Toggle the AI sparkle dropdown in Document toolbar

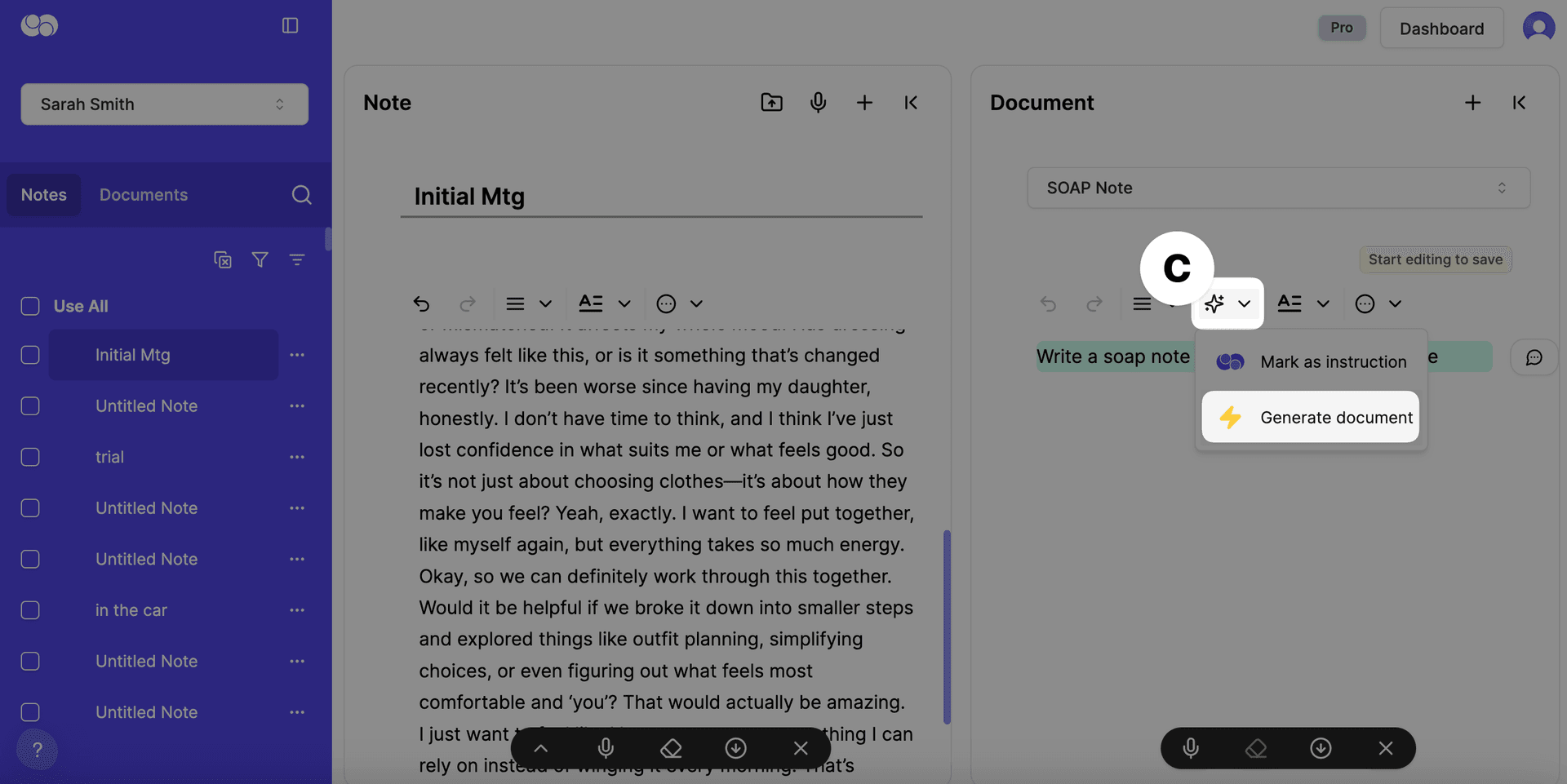(x=1227, y=303)
